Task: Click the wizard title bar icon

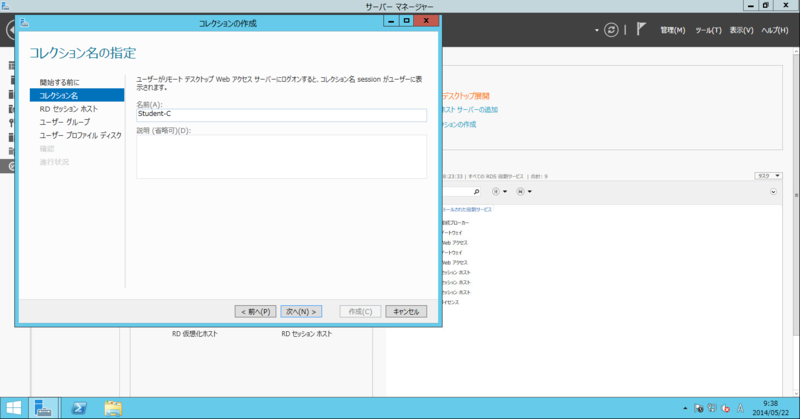Action: pos(24,23)
